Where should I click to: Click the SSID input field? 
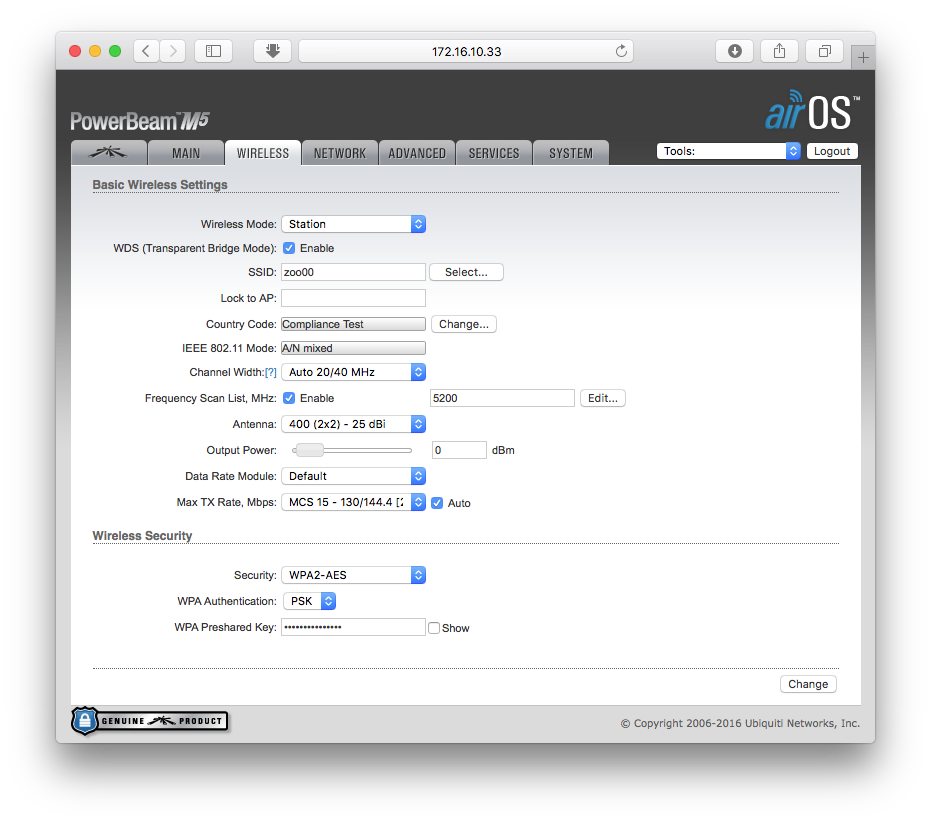pos(353,272)
